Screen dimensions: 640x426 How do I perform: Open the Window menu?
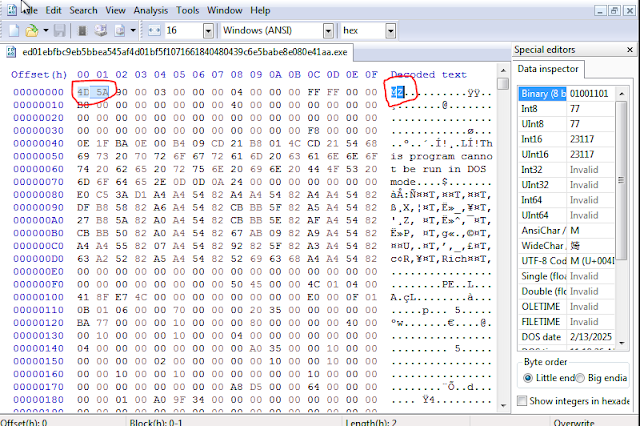[224, 11]
